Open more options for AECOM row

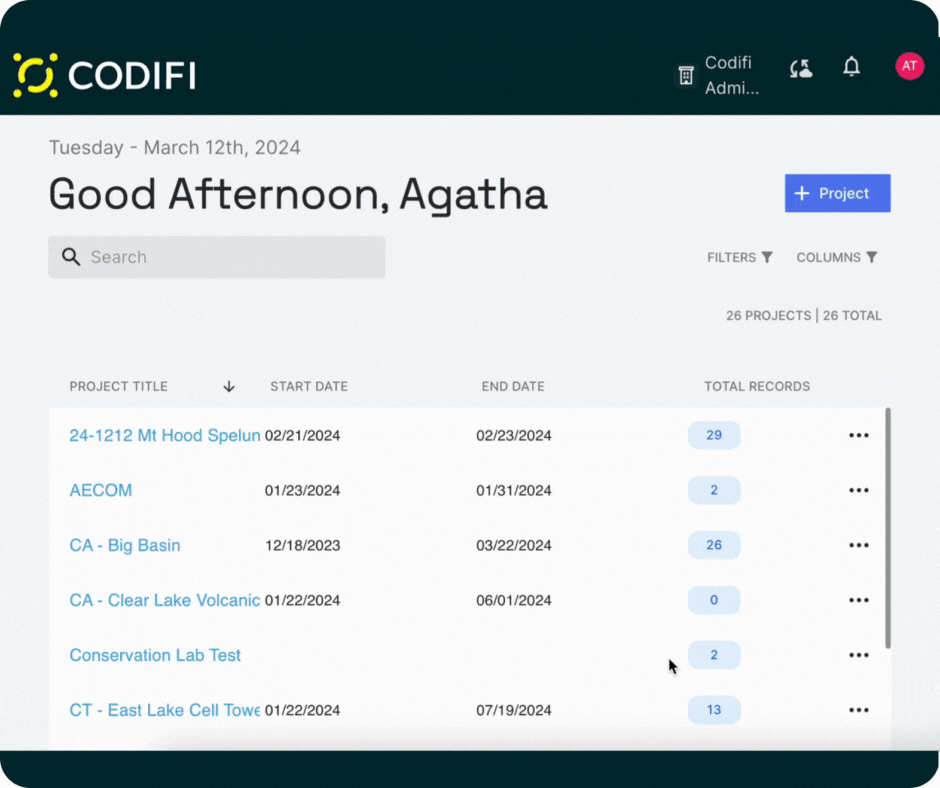(858, 491)
